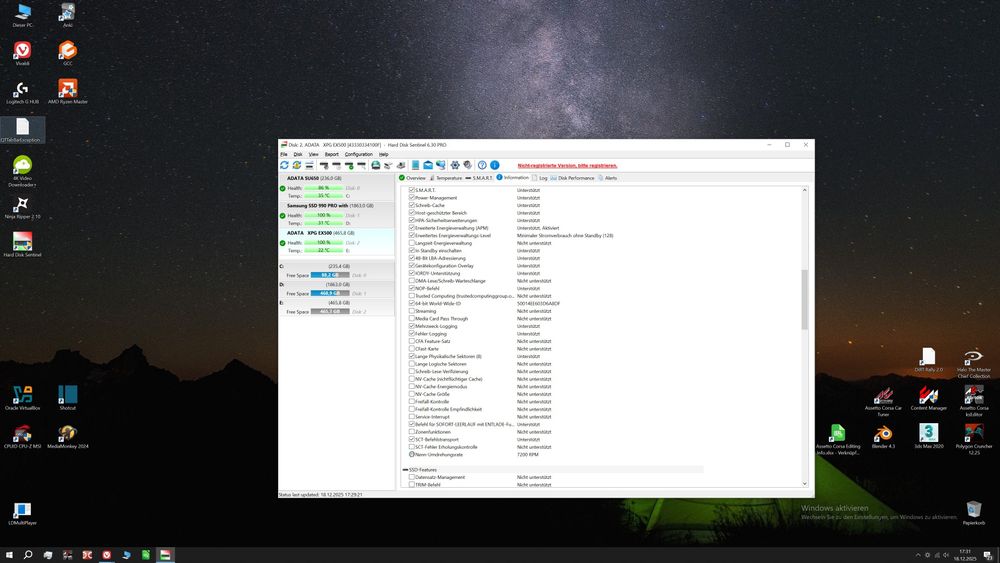Viewport: 1000px width, 563px height.
Task: Open MediaMonkey 2024 desktop icon
Action: tap(68, 436)
